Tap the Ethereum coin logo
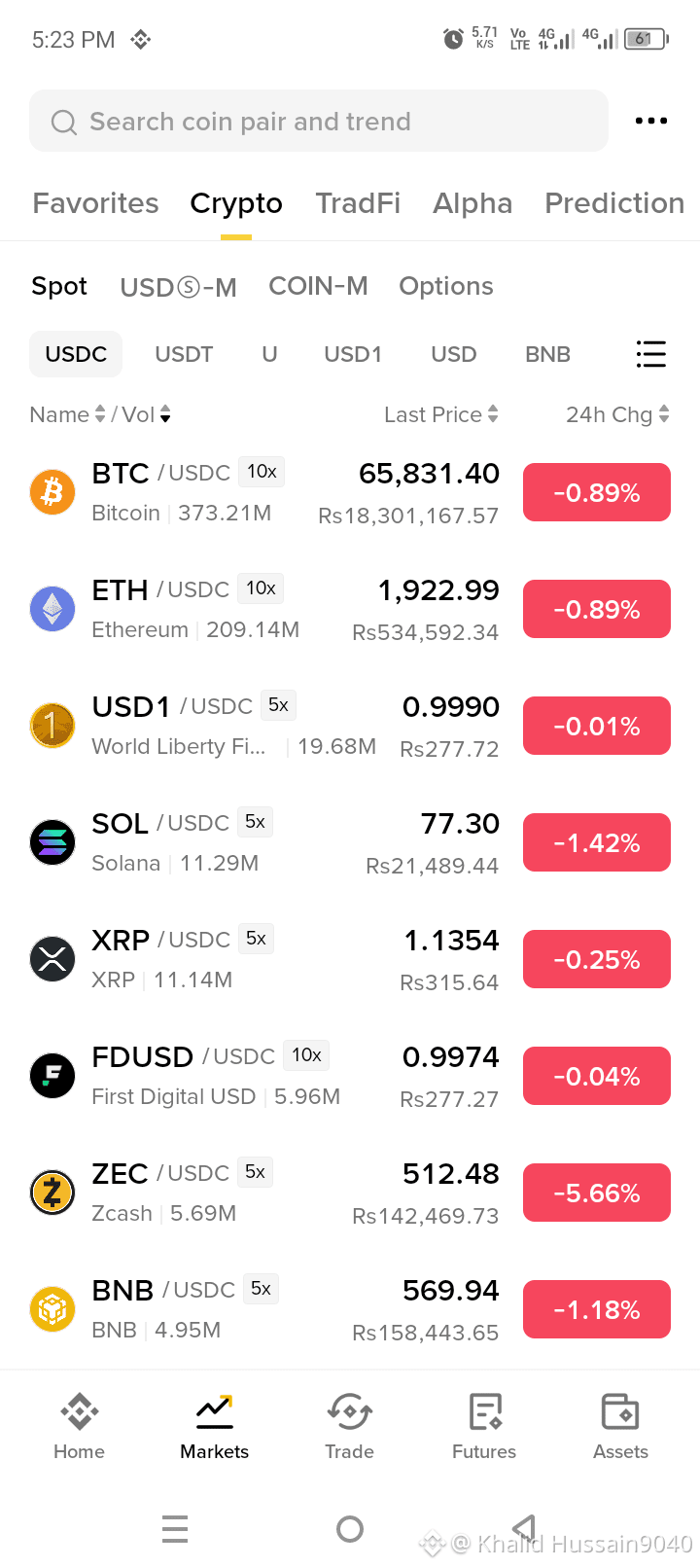 pos(52,609)
